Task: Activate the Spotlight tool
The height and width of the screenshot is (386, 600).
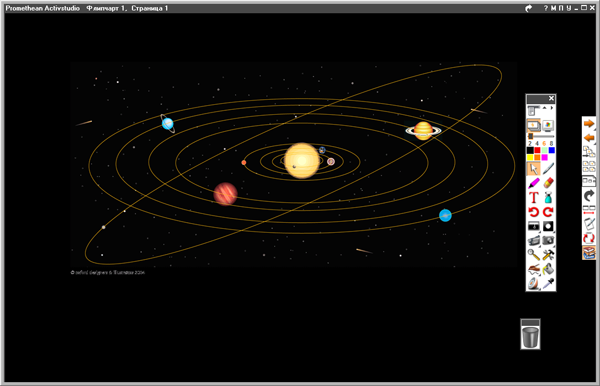Action: point(548,226)
